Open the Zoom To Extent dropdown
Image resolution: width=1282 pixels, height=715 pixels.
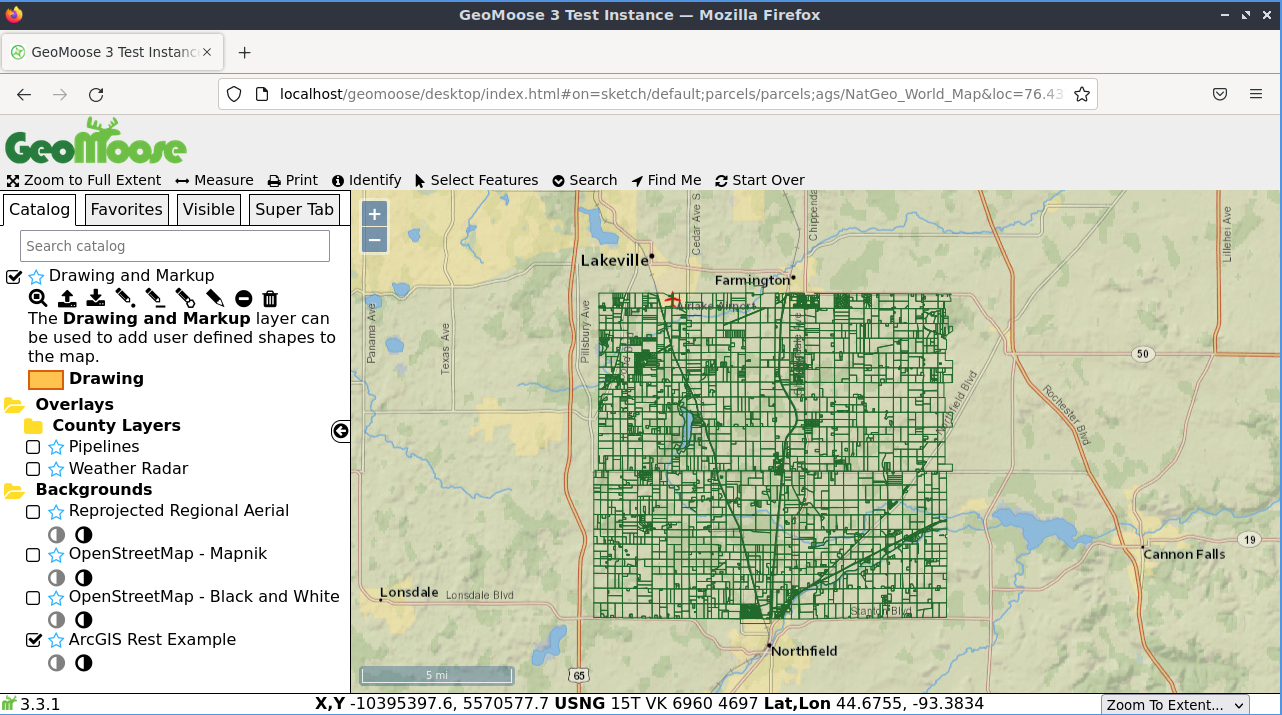1174,705
